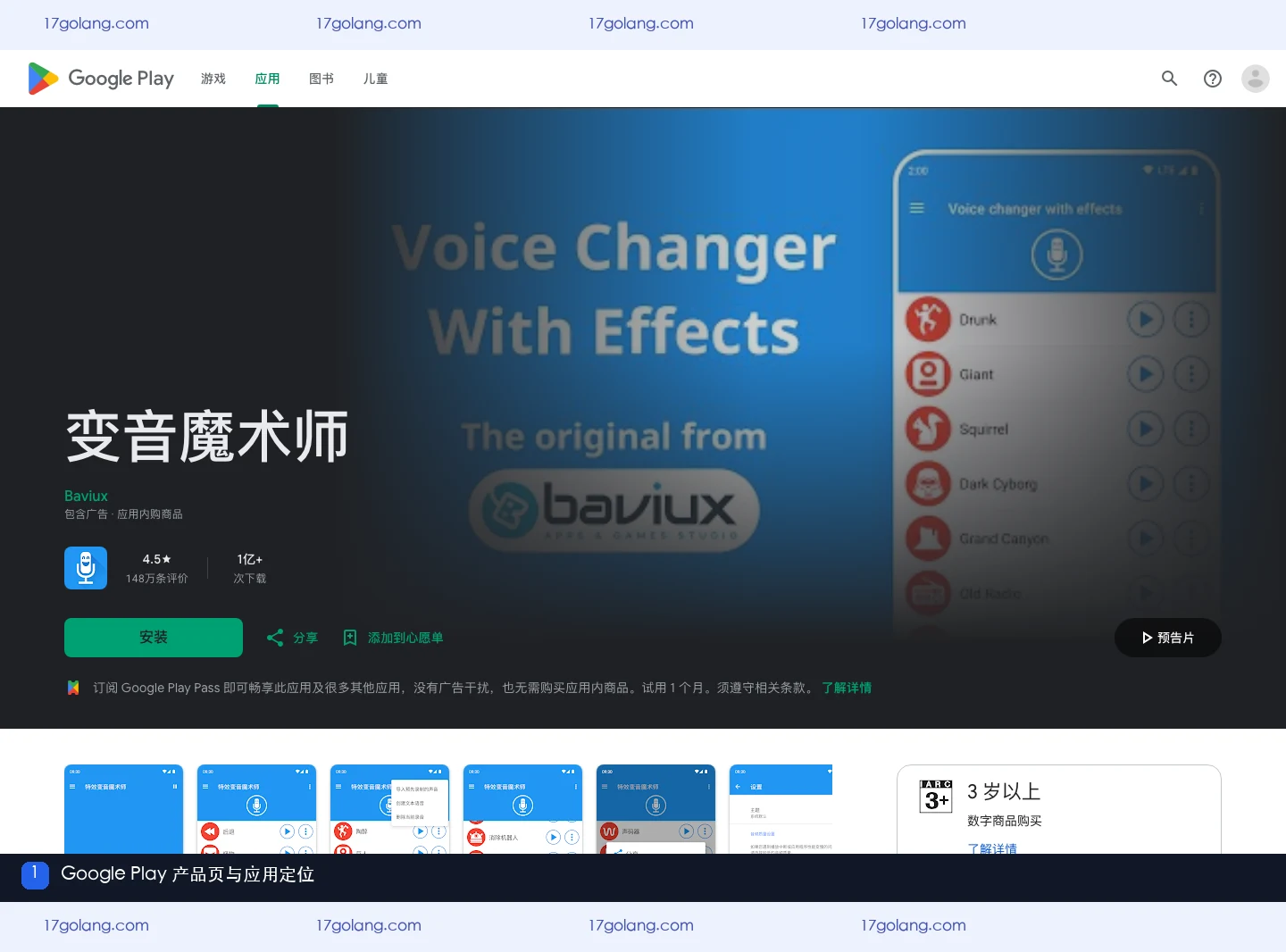Open the search magnifier icon

1169,79
